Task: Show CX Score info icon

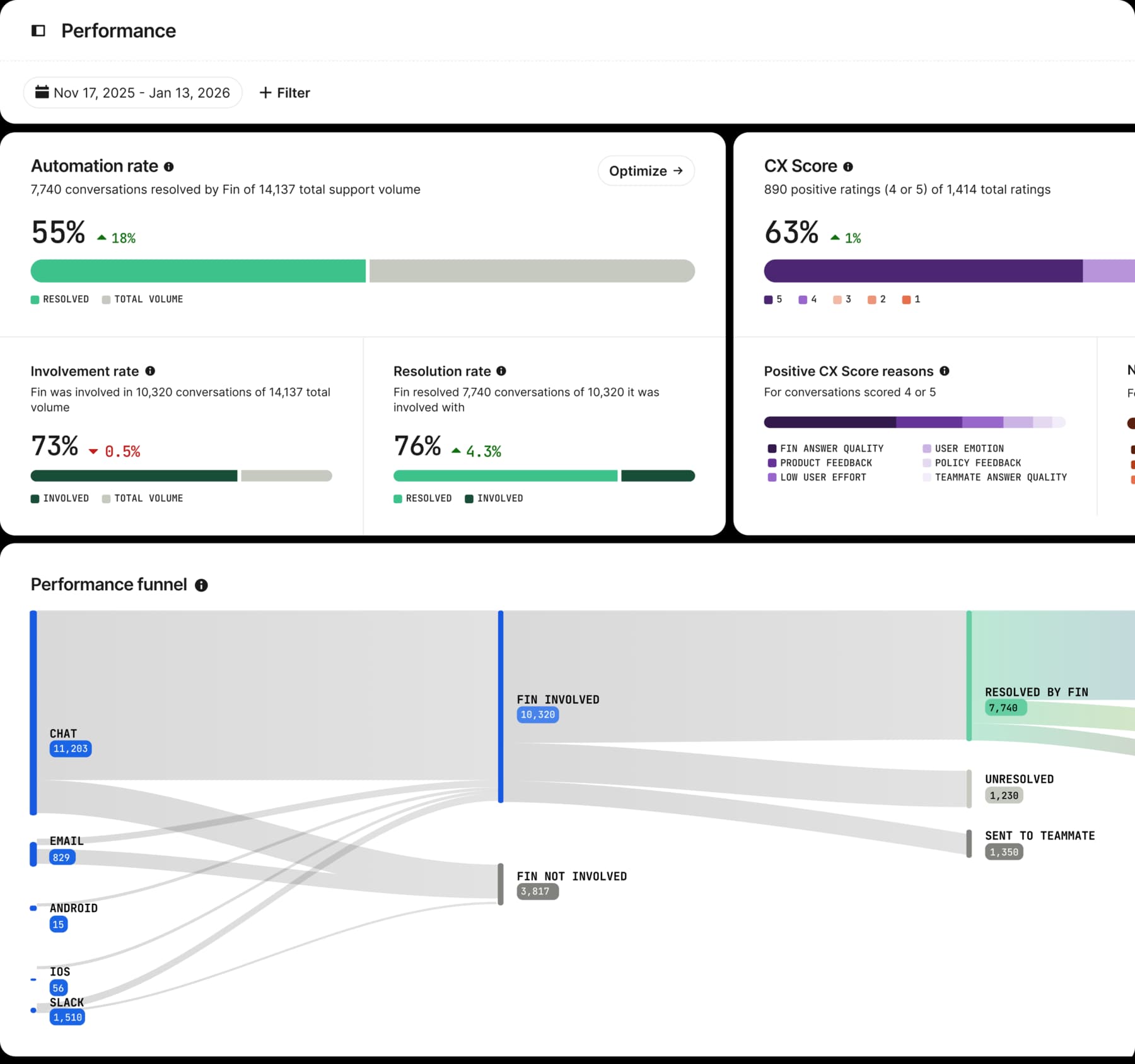Action: point(848,167)
